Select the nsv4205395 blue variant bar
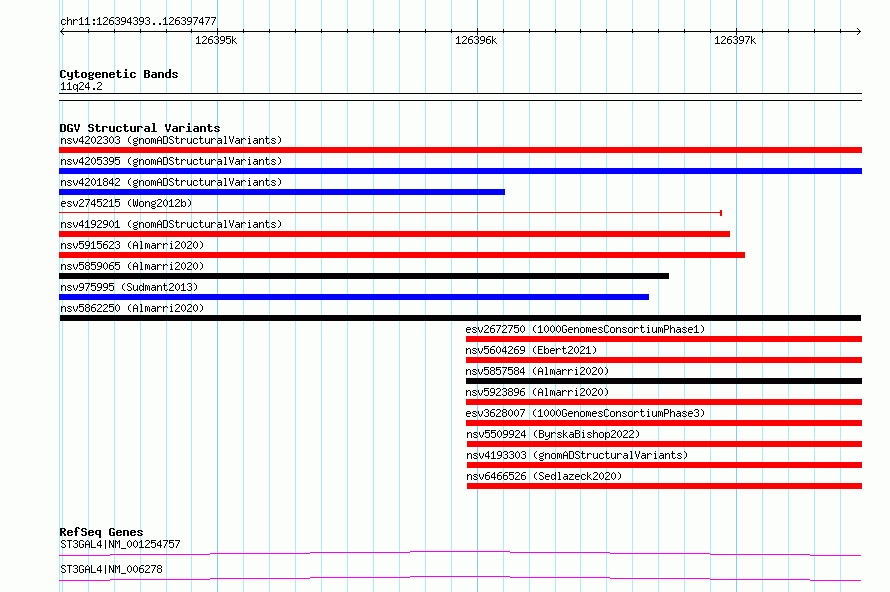Image resolution: width=890 pixels, height=592 pixels. (460, 171)
